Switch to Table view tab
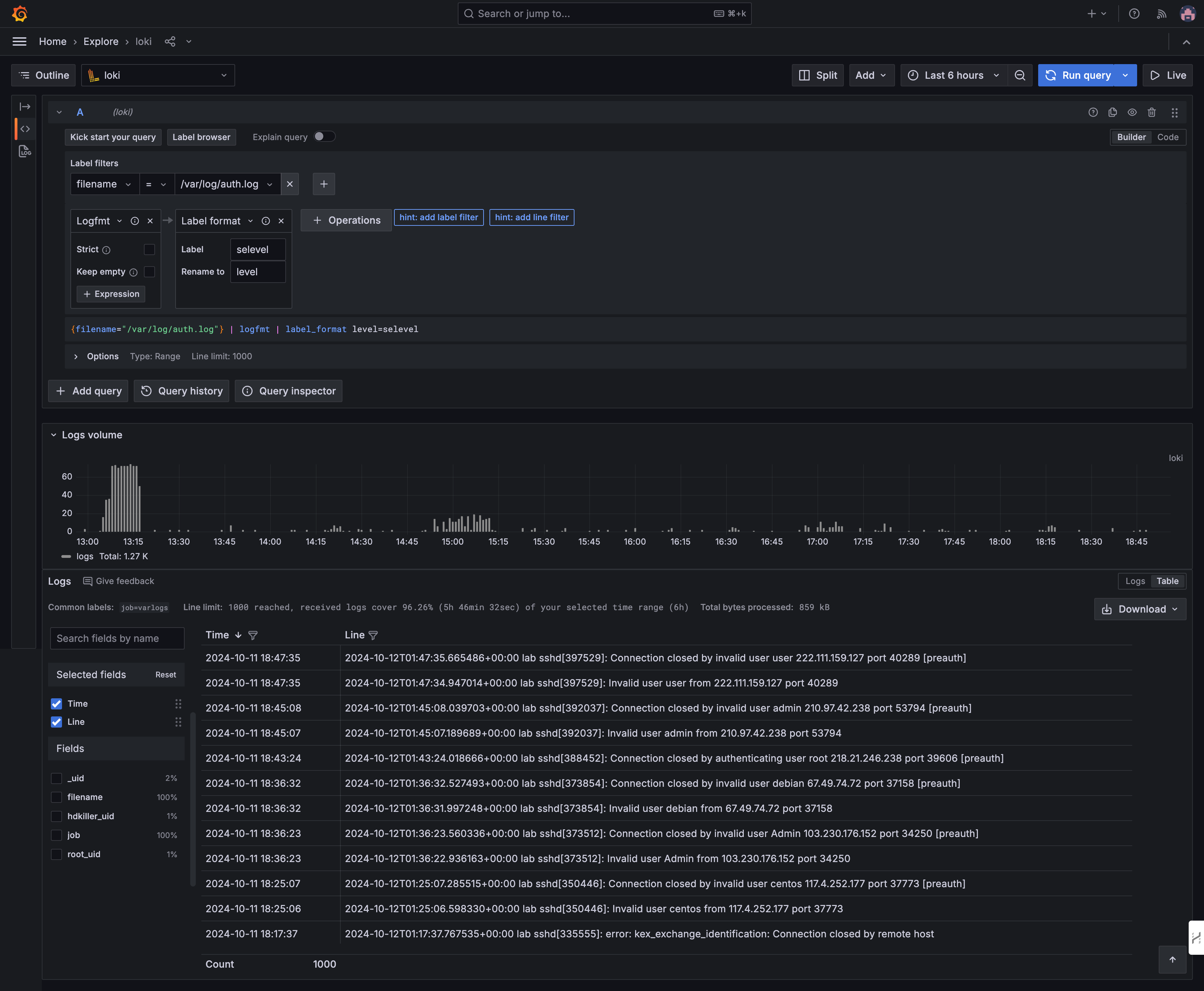Screen dimensions: 1204x991 pos(1167,581)
